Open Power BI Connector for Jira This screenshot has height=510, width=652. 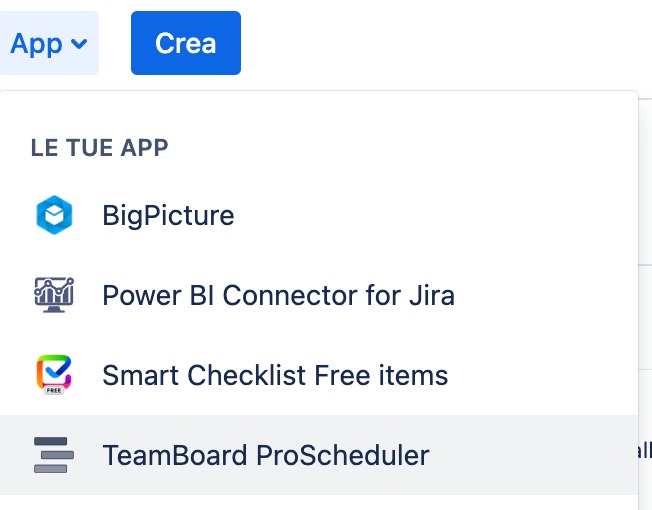click(x=319, y=295)
